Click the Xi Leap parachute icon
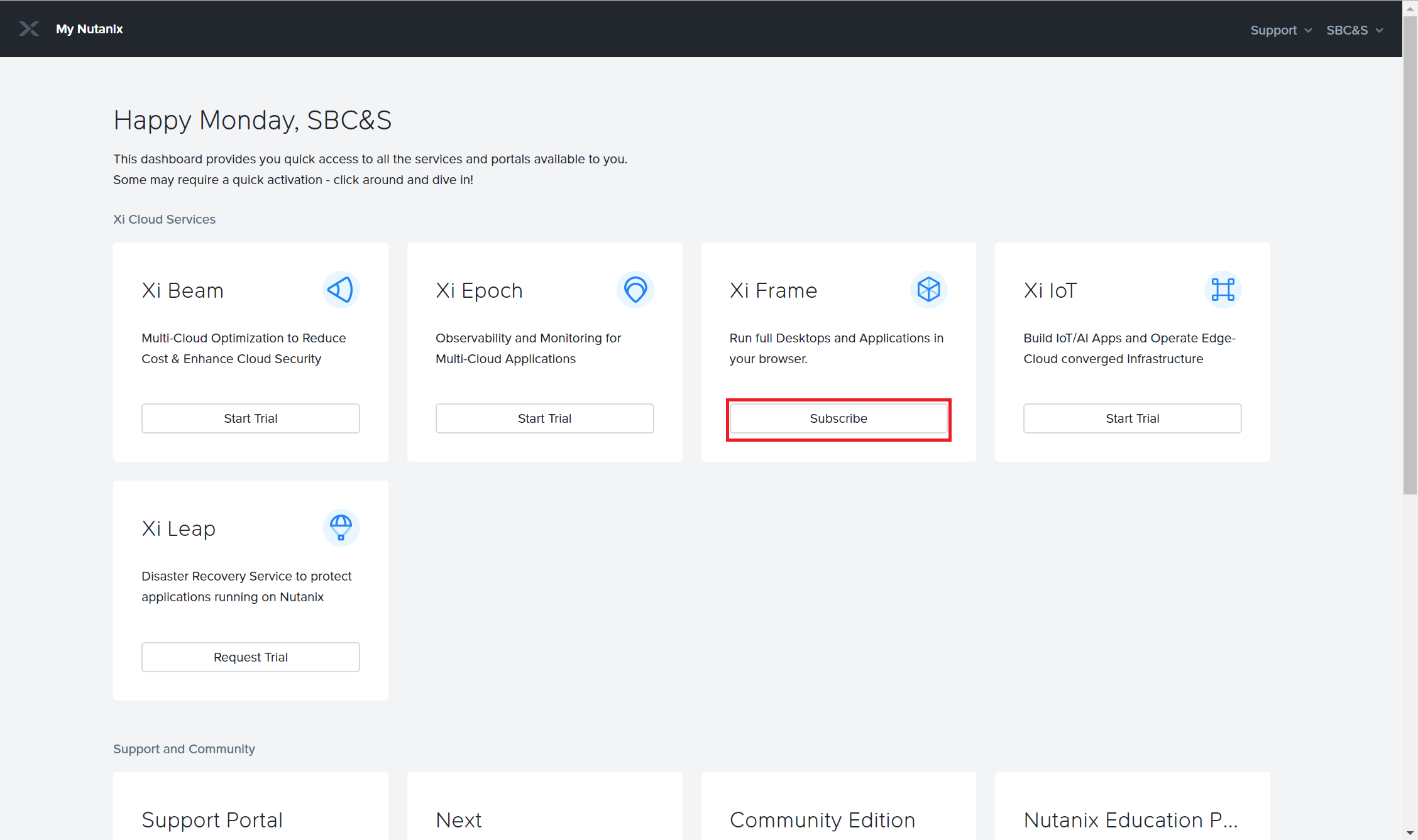This screenshot has width=1418, height=840. pos(341,528)
